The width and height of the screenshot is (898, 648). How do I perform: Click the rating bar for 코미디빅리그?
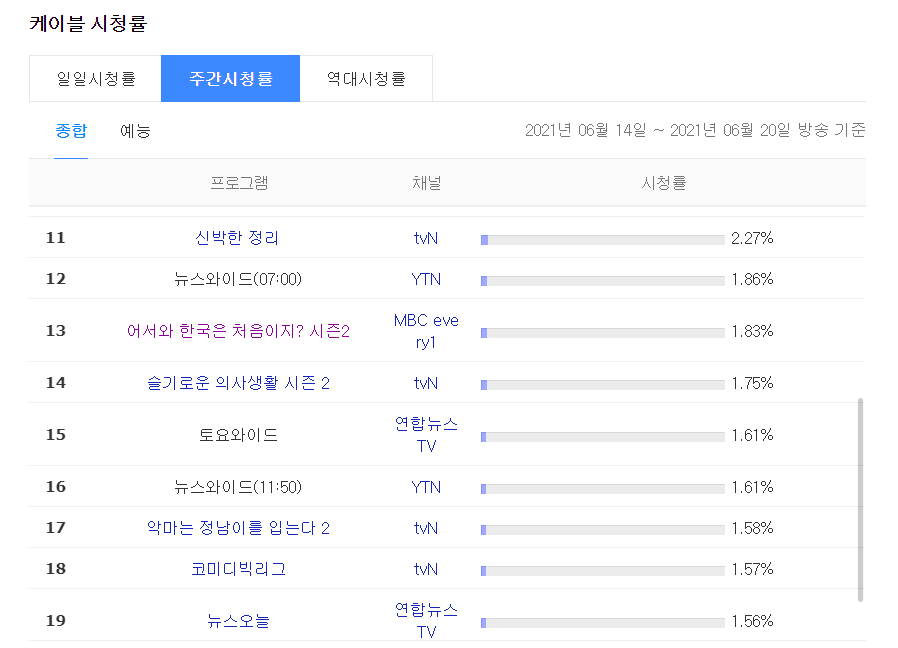tap(602, 571)
